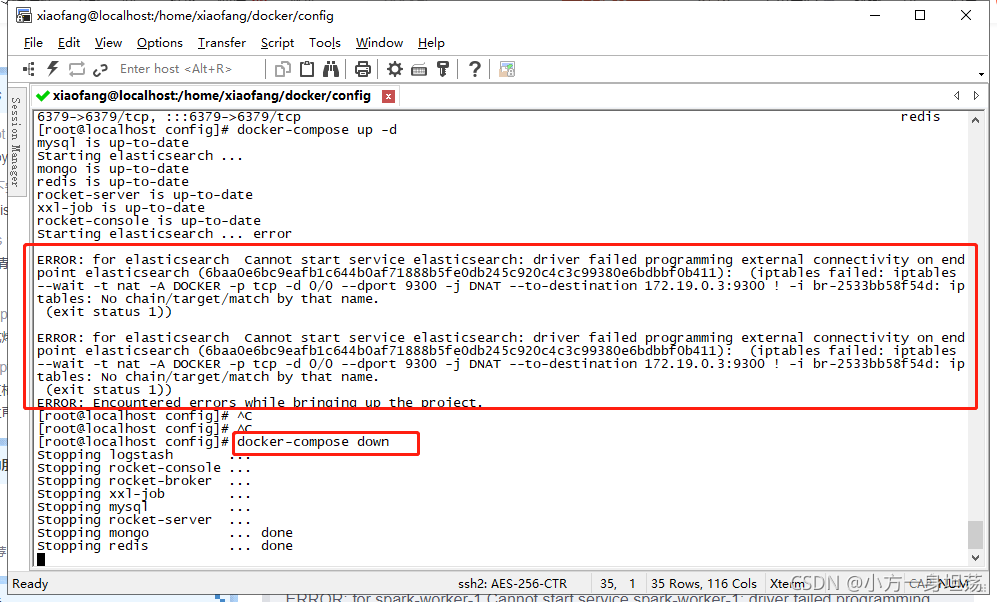Expand the vertical Session Manager side tab

point(17,141)
